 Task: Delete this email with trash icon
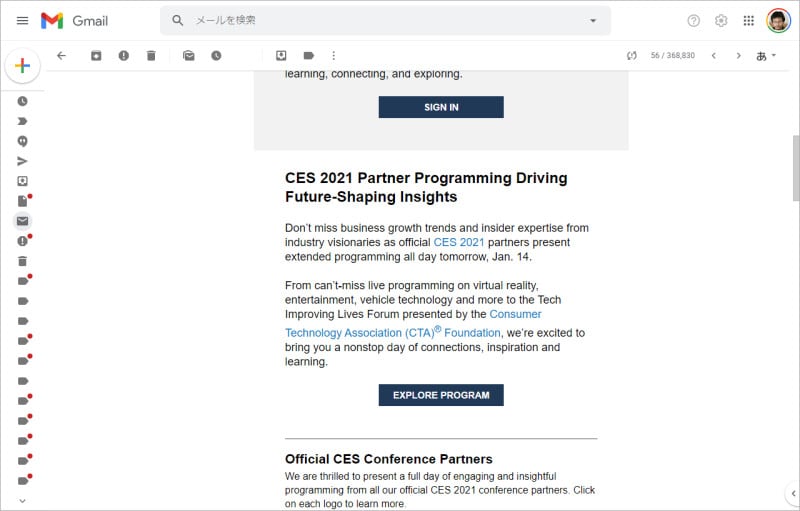151,56
